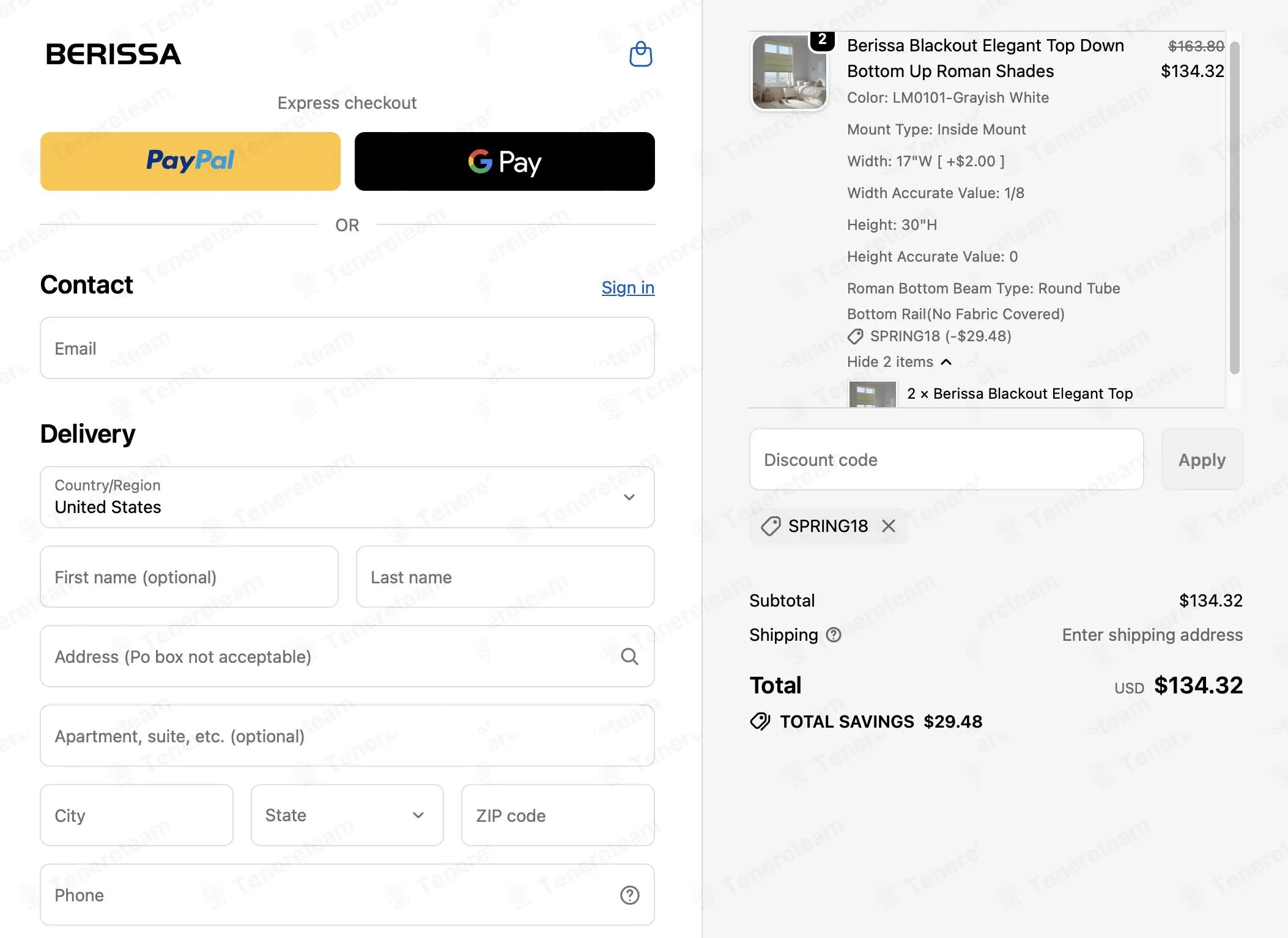Viewport: 1288px width, 938px height.
Task: Click the 'SPRING18 (-$29.48)' line item text
Action: [941, 336]
